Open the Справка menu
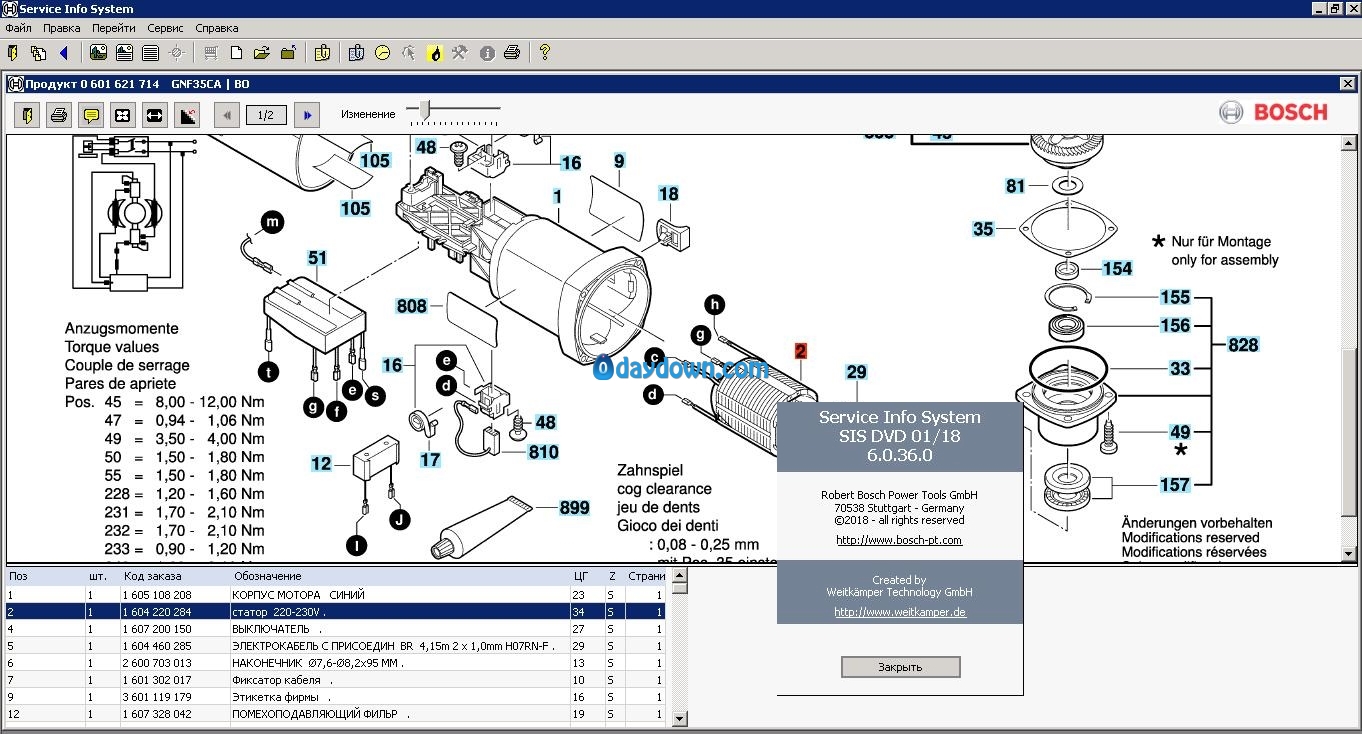The width and height of the screenshot is (1362, 734). 216,28
